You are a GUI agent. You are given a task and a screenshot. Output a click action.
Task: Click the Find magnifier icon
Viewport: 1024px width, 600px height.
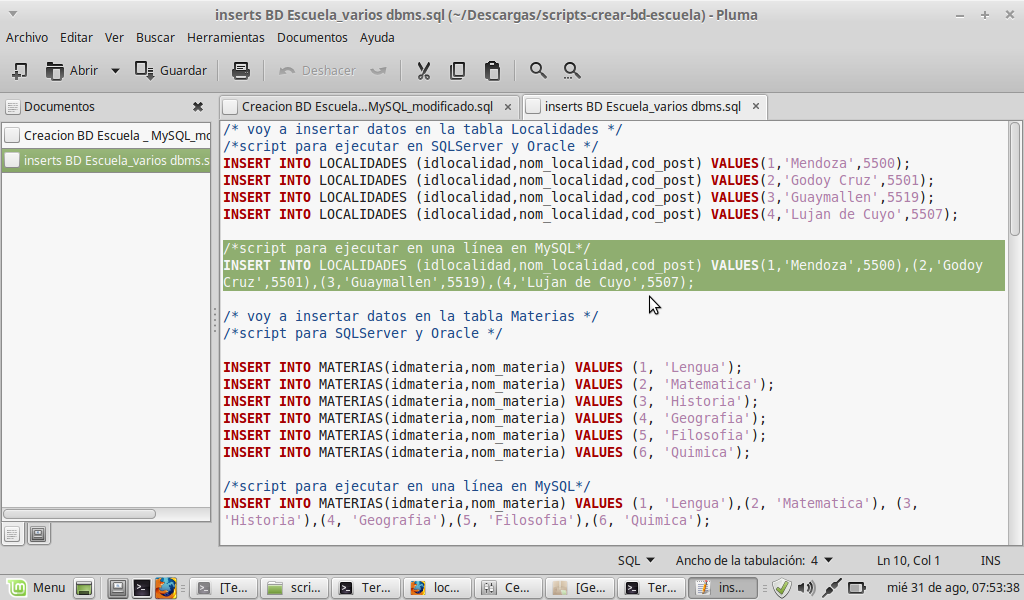(x=538, y=70)
